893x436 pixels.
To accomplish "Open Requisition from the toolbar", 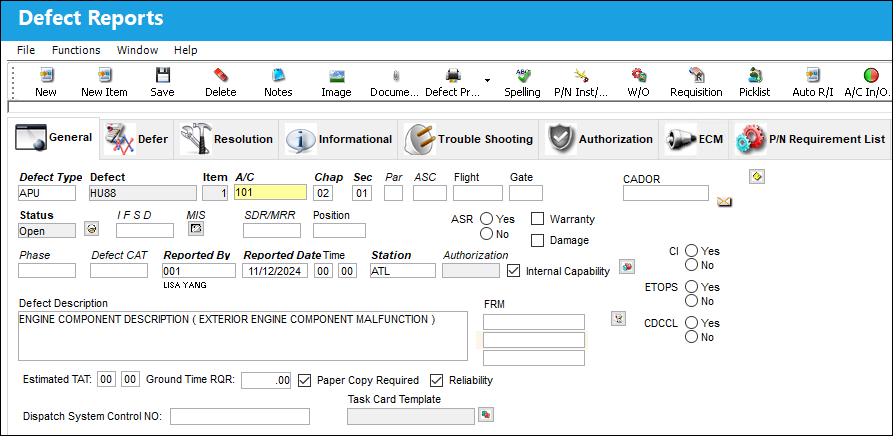I will coord(696,75).
